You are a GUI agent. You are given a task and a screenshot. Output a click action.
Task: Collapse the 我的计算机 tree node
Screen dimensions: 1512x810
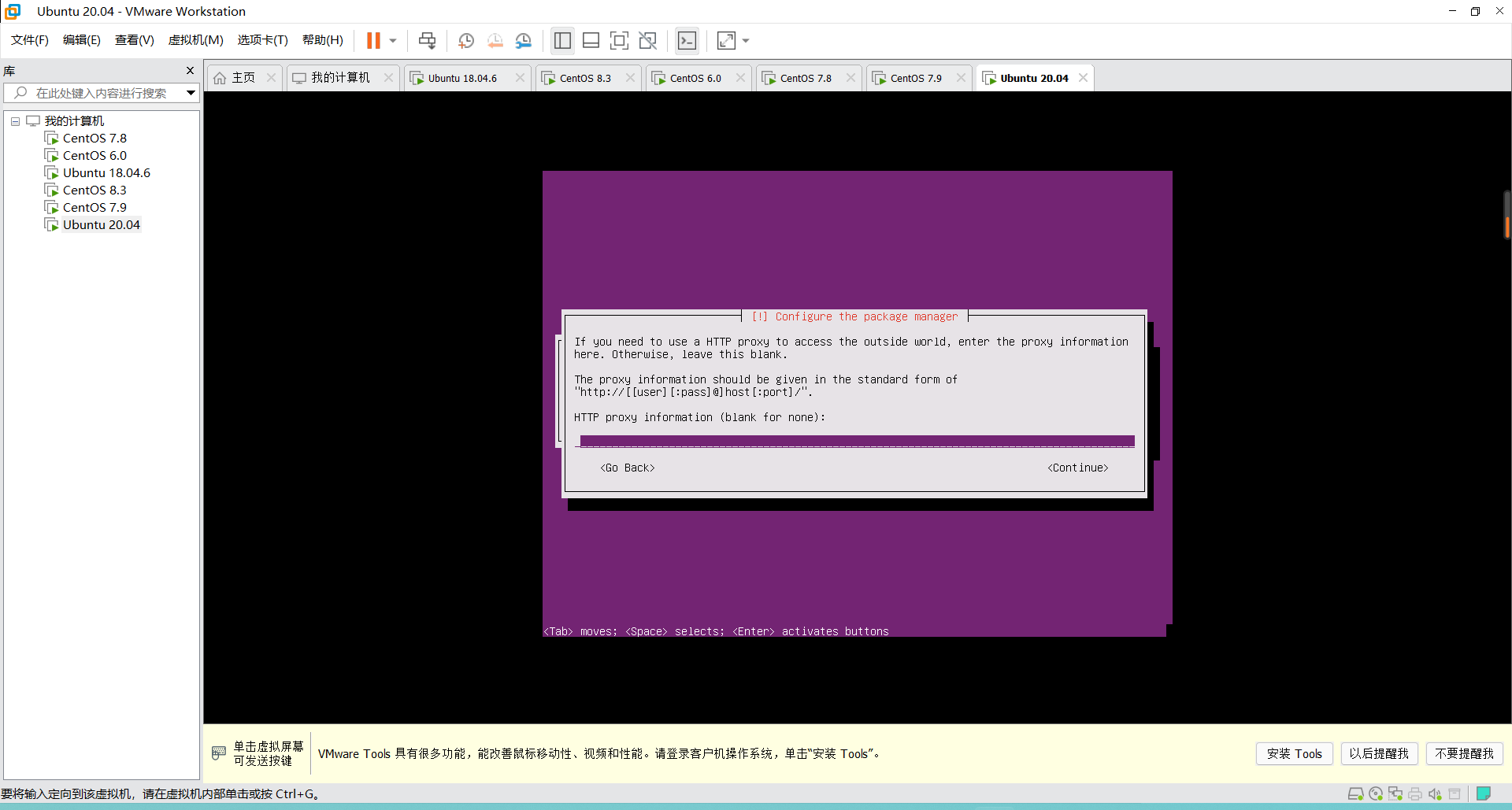(x=15, y=121)
